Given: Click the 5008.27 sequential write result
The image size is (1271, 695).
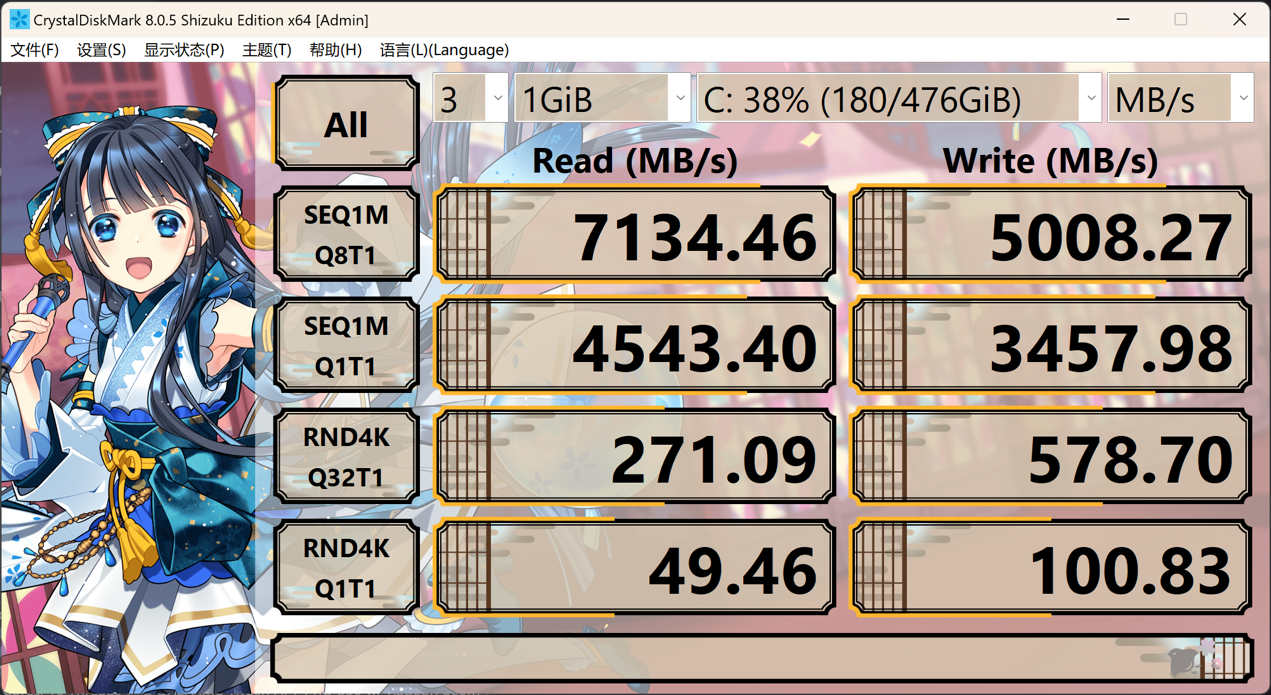Looking at the screenshot, I should 1051,236.
